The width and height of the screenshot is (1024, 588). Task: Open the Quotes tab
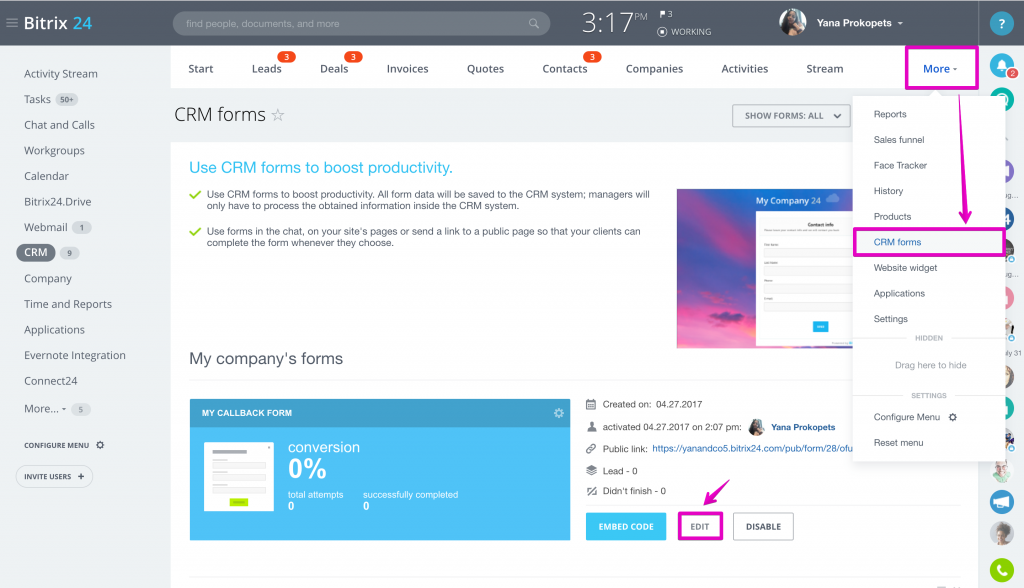tap(485, 69)
